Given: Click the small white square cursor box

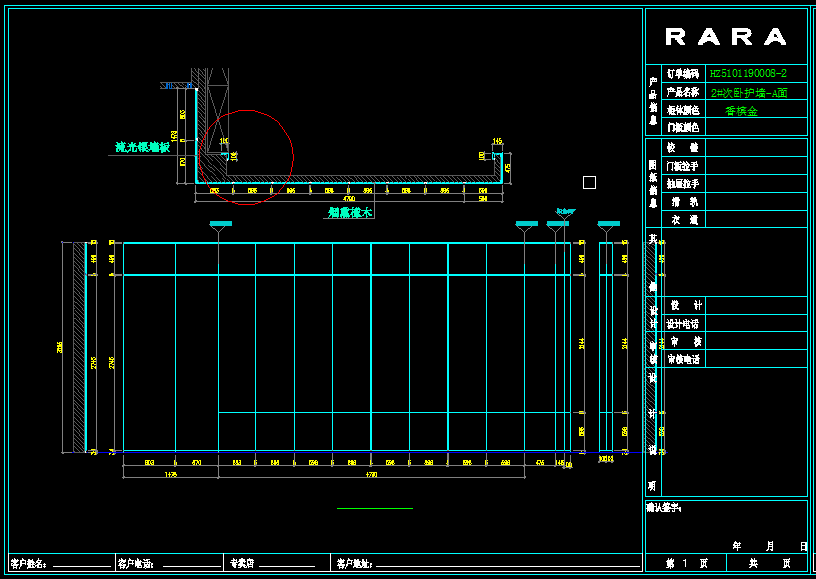Looking at the screenshot, I should pyautogui.click(x=589, y=182).
